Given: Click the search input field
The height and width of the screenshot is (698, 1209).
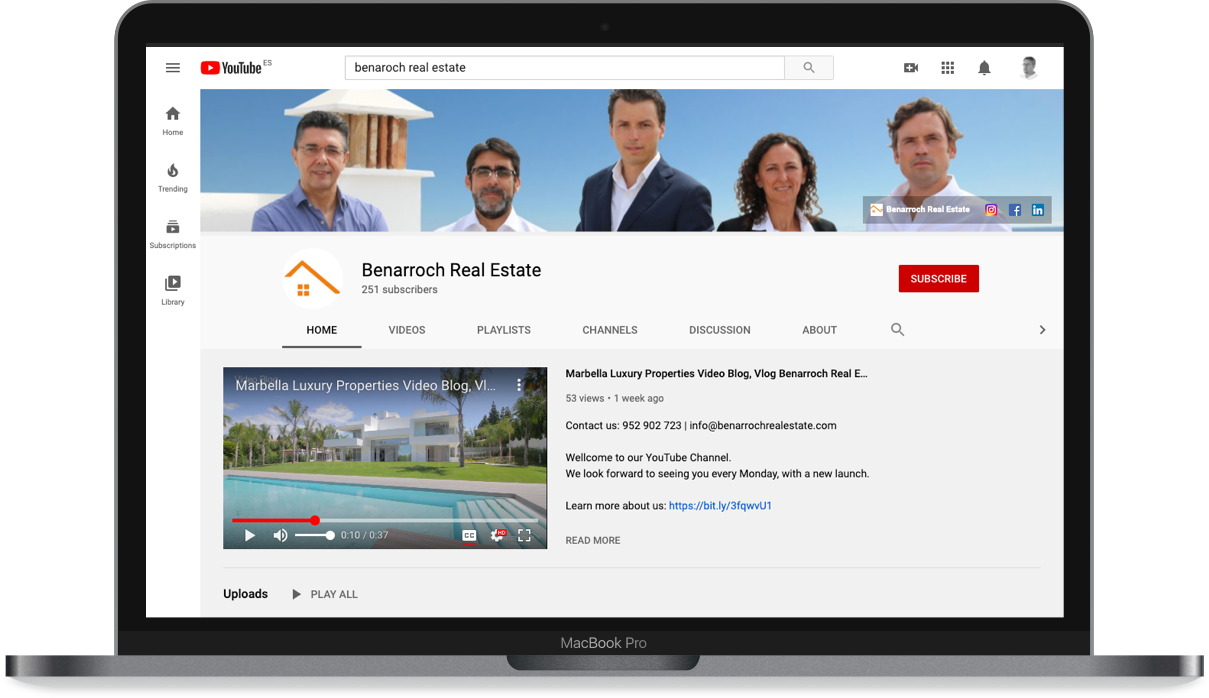Looking at the screenshot, I should pos(565,68).
